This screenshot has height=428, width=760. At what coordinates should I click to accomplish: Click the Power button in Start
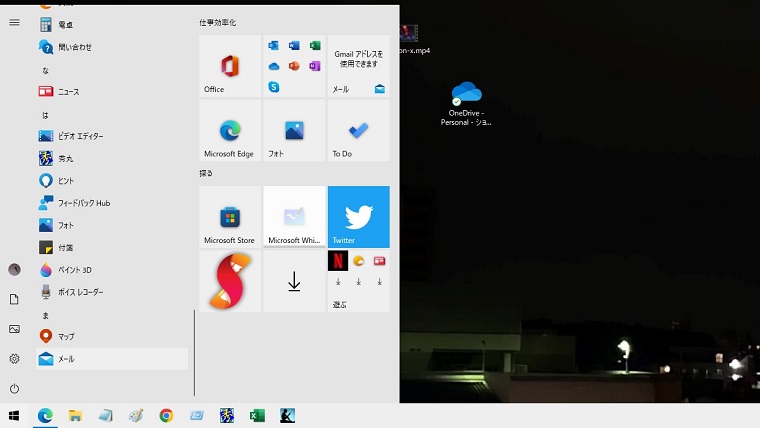pos(15,389)
